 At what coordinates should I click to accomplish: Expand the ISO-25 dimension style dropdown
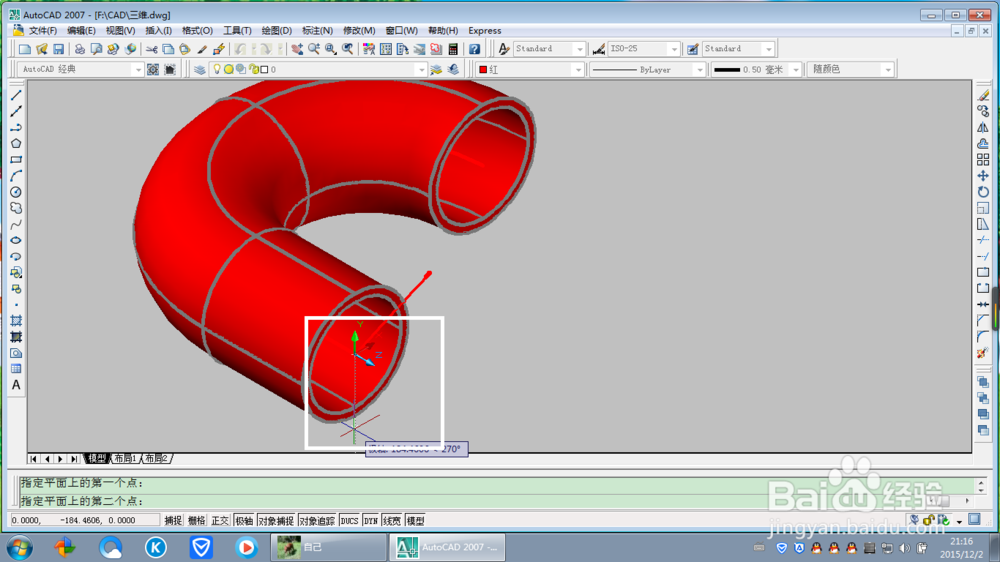(x=643, y=48)
